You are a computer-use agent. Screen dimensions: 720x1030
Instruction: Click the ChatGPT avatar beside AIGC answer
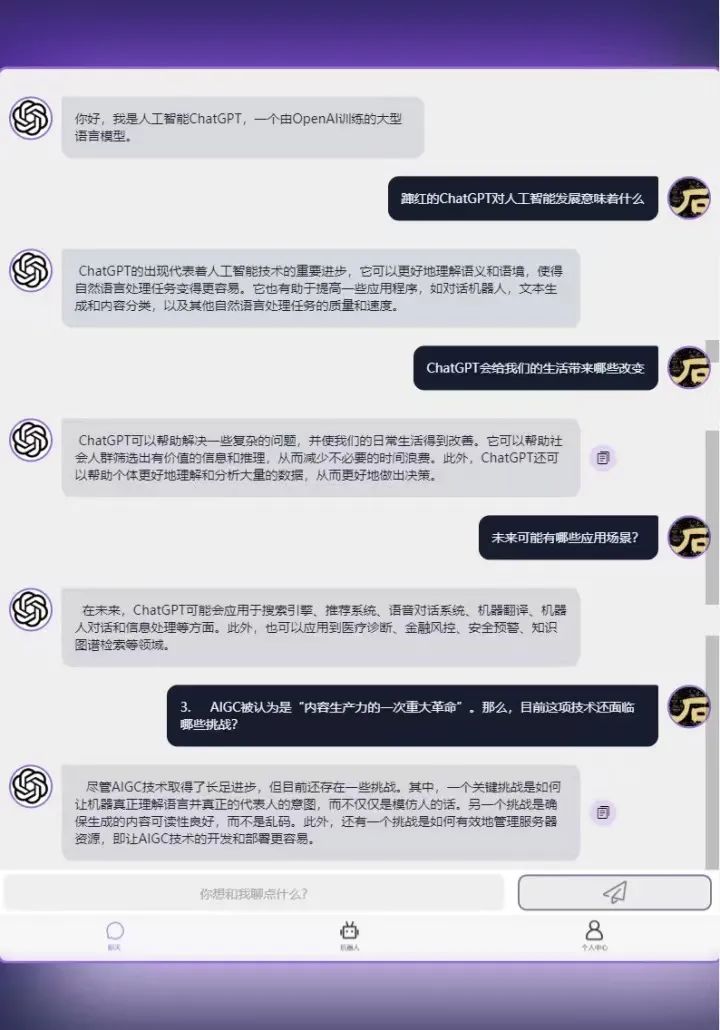click(x=31, y=786)
